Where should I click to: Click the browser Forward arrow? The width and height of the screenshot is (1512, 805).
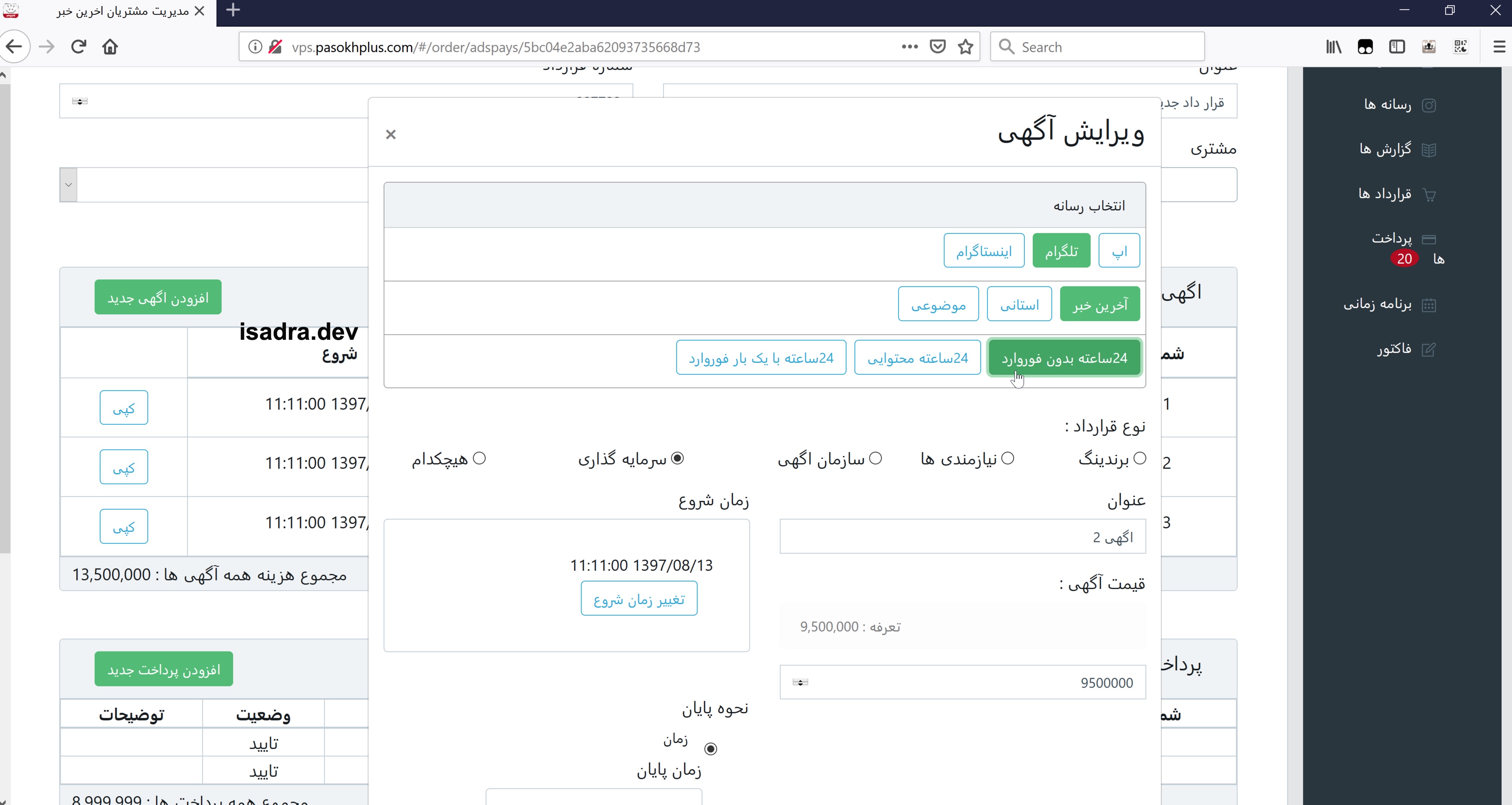pyautogui.click(x=46, y=47)
